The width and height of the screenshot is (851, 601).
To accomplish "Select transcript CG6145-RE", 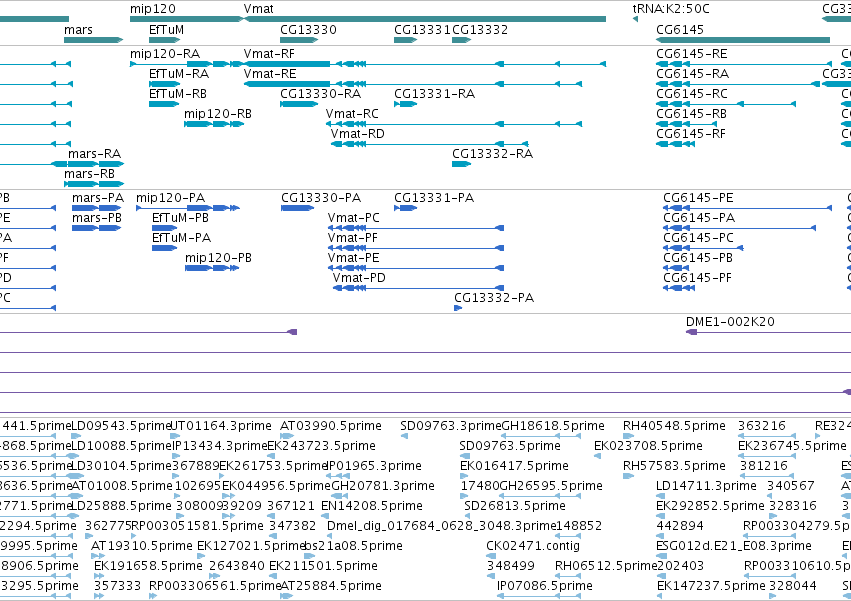I will tap(691, 54).
